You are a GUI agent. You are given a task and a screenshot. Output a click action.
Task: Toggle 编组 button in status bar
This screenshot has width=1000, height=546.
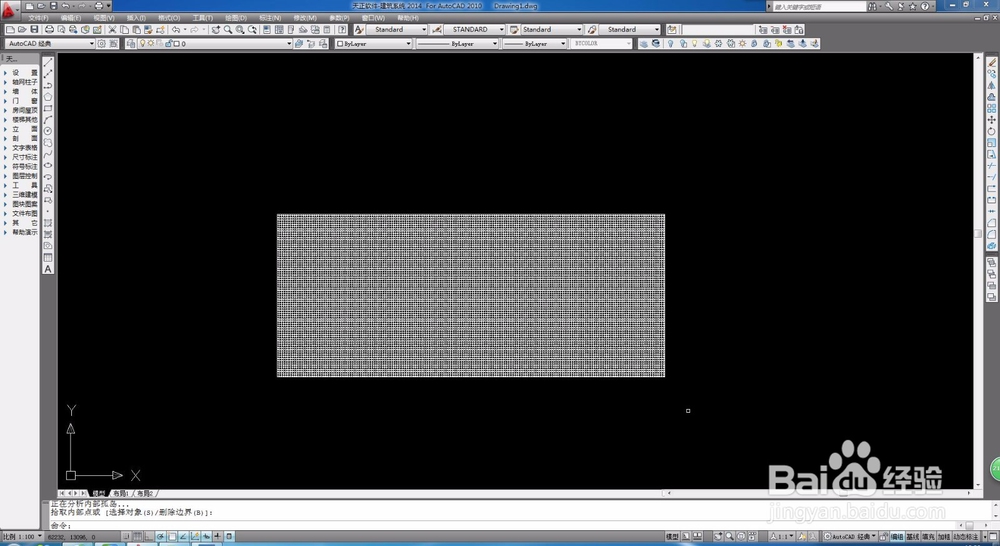897,536
